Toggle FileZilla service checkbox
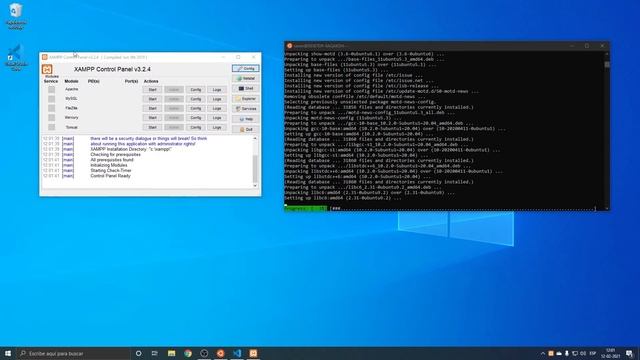Viewport: 640px width, 360px height. pos(51,108)
